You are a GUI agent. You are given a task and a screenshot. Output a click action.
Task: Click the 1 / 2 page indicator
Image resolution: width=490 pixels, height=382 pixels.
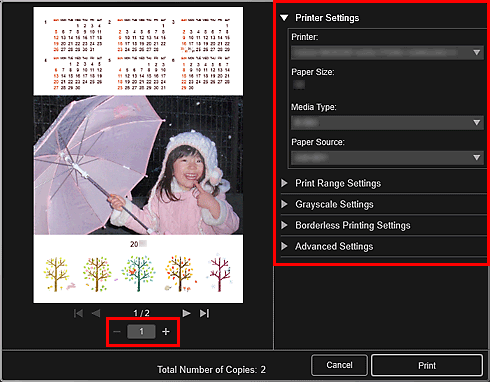pyautogui.click(x=141, y=313)
